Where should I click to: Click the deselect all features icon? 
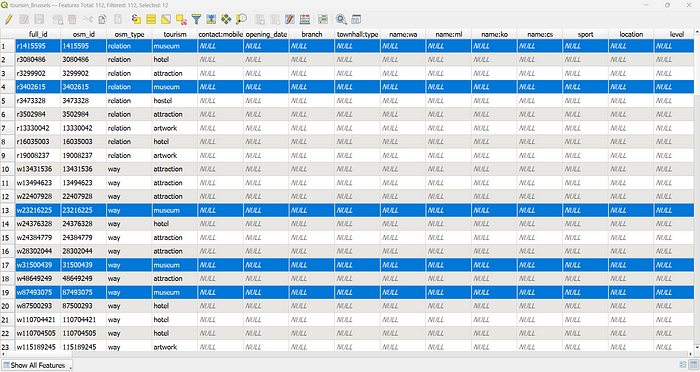coord(181,19)
